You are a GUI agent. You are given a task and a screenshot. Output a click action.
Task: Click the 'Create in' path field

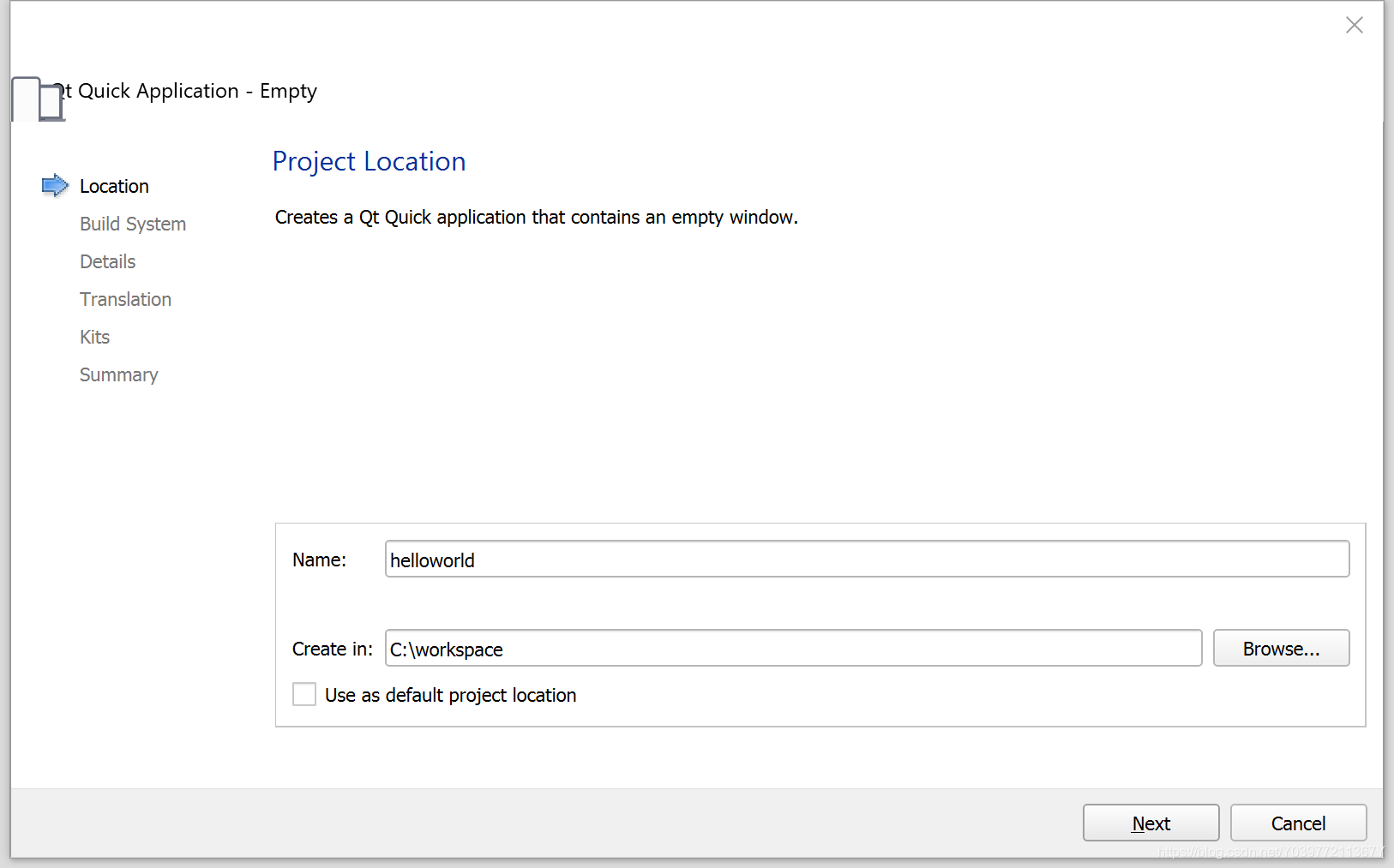[x=793, y=648]
